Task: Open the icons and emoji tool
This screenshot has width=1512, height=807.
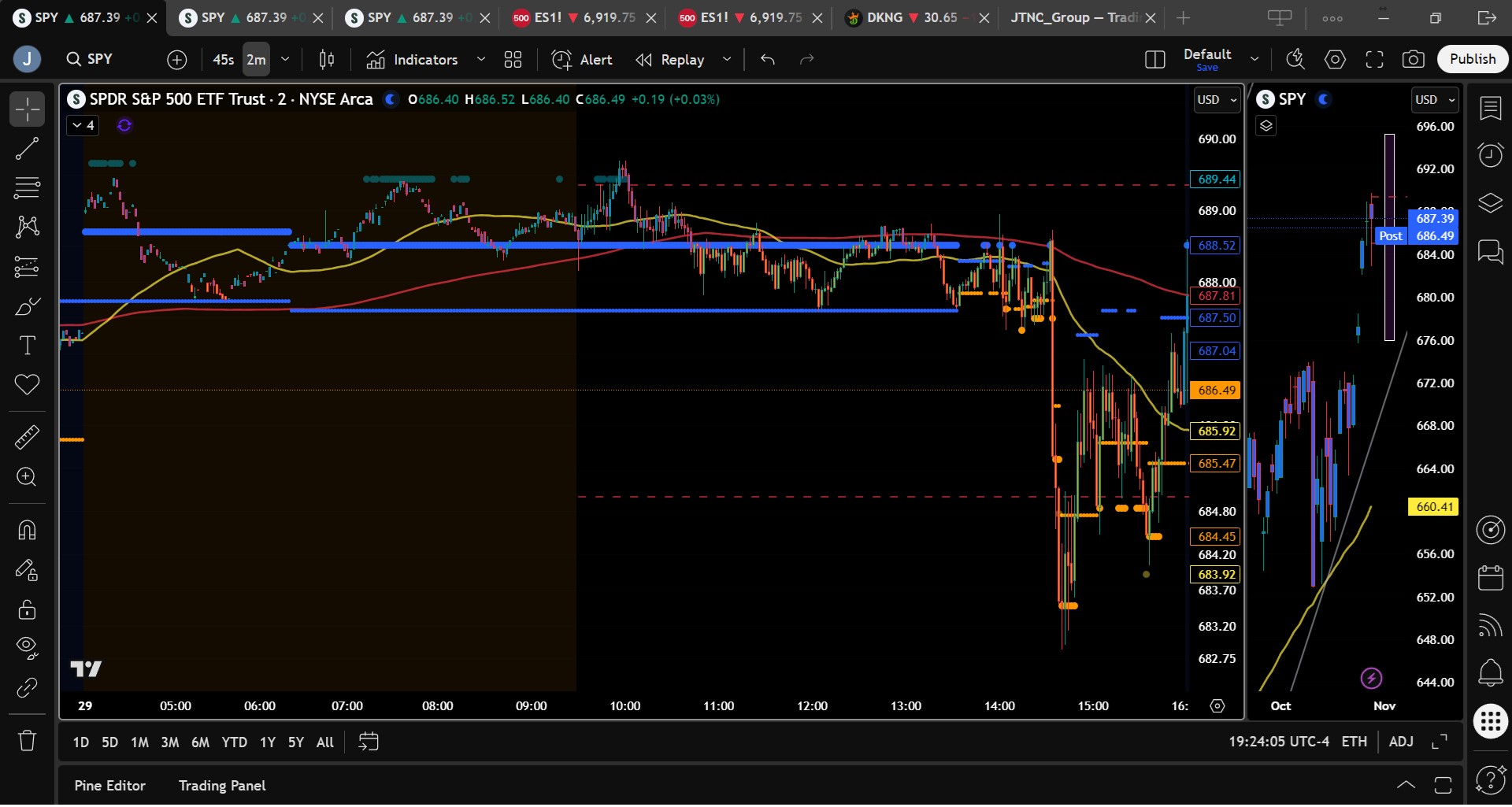Action: click(27, 385)
